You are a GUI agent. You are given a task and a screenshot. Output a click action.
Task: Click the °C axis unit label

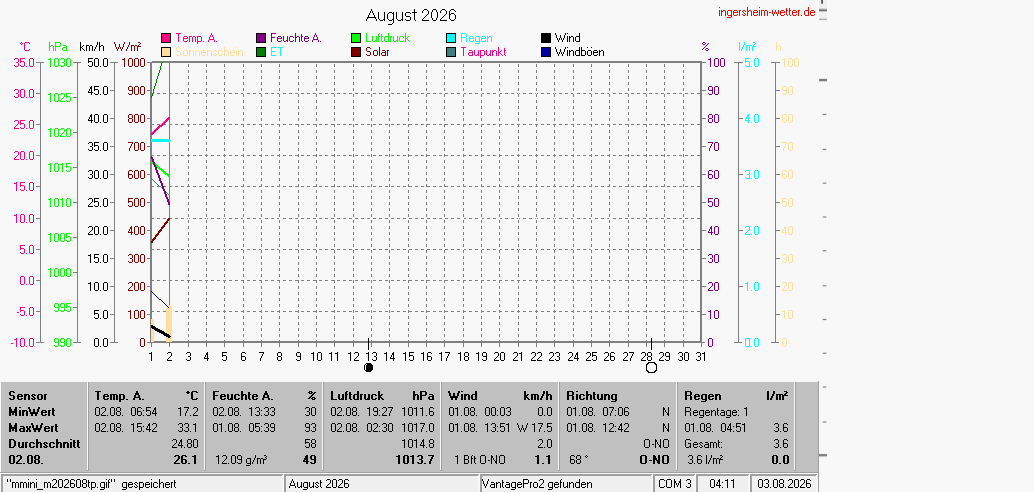pyautogui.click(x=25, y=47)
